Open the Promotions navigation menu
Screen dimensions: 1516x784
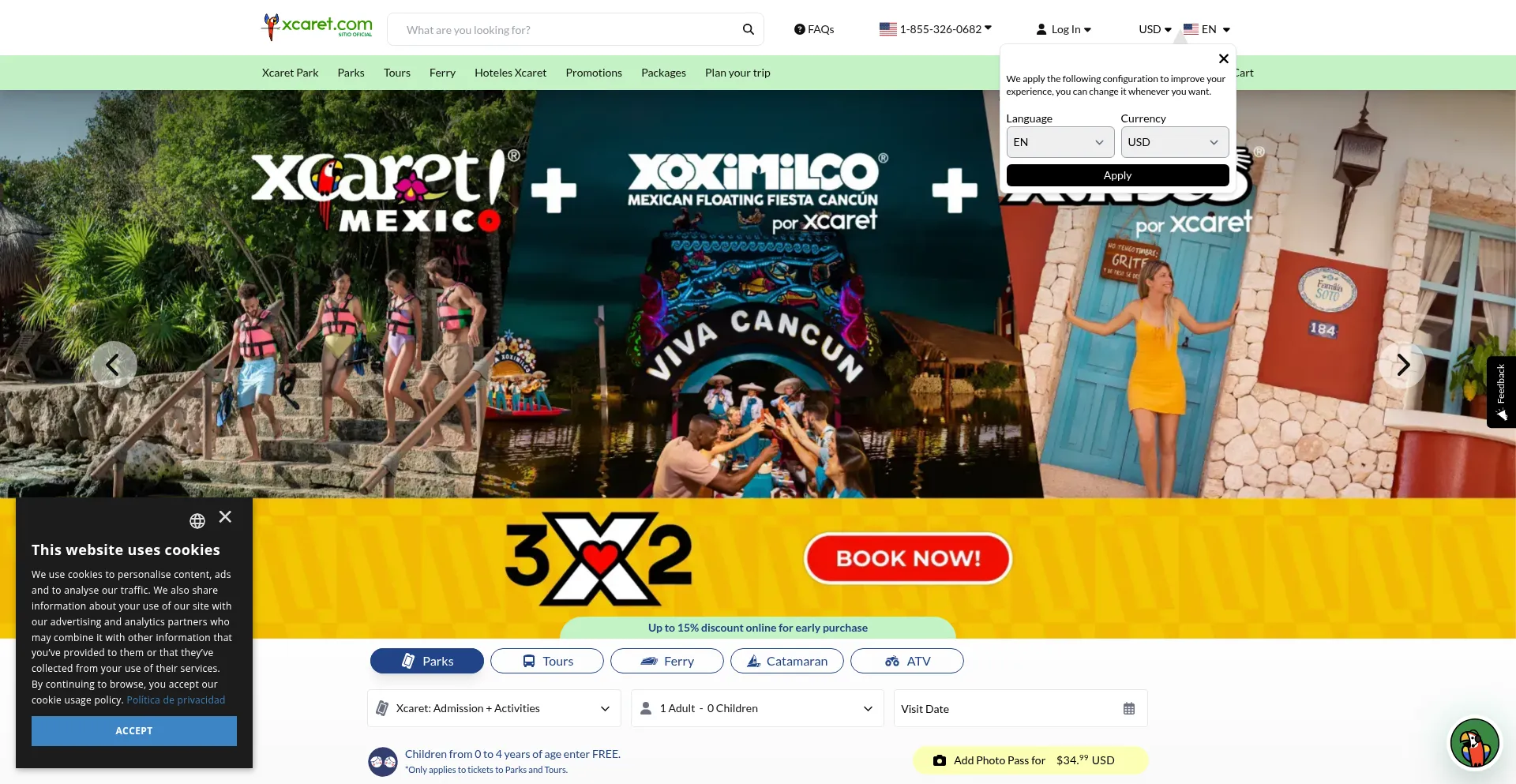[x=594, y=73]
